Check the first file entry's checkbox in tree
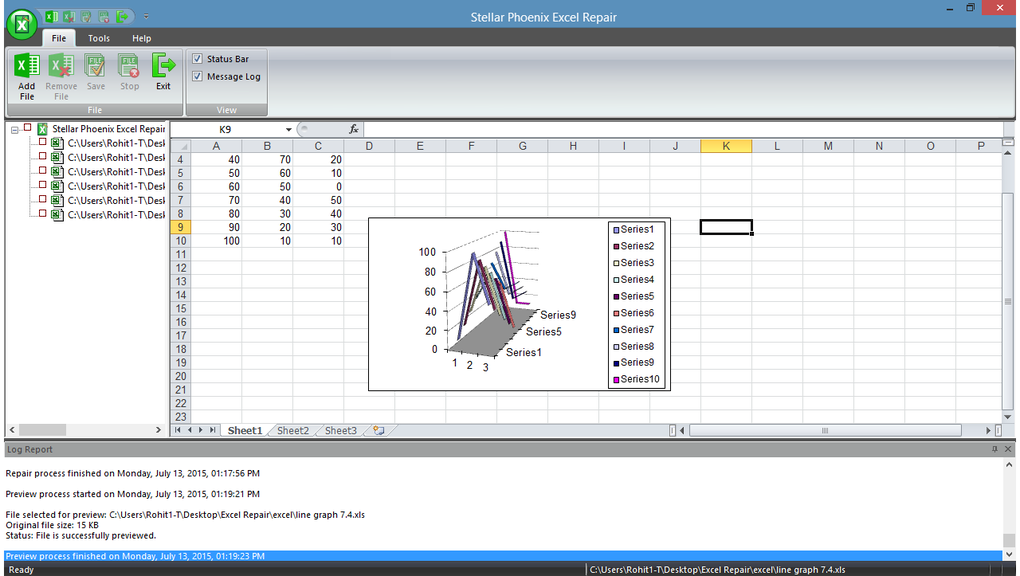Image resolution: width=1020 pixels, height=576 pixels. (x=42, y=142)
